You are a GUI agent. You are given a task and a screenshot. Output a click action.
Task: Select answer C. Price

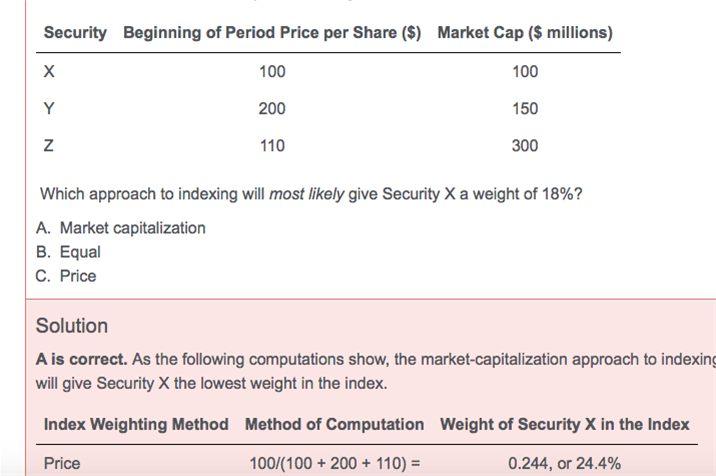tap(66, 276)
